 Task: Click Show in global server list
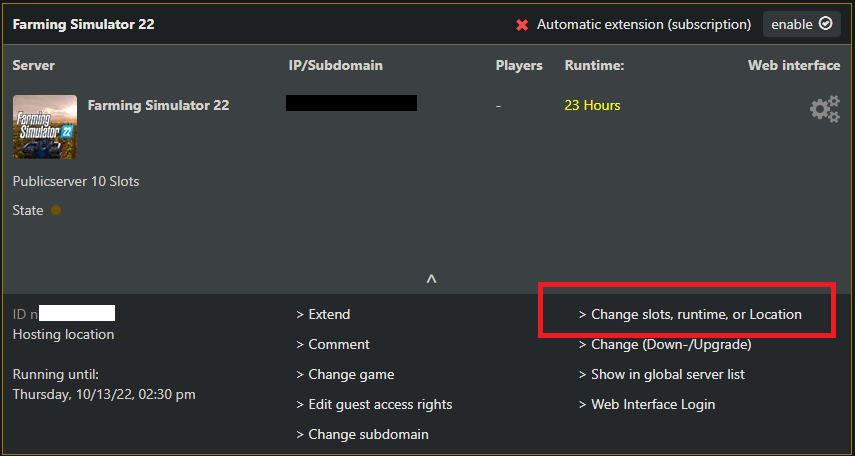pos(661,375)
